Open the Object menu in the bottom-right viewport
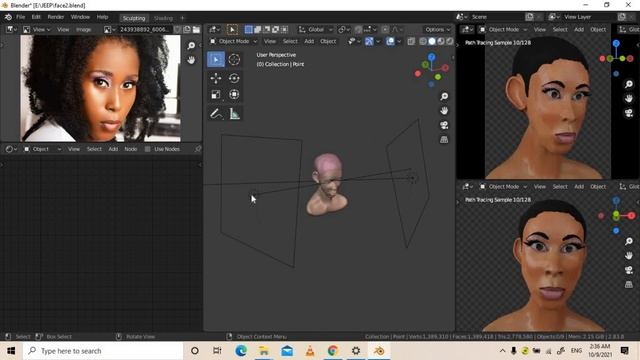Viewport: 640px width, 360px height. point(598,187)
